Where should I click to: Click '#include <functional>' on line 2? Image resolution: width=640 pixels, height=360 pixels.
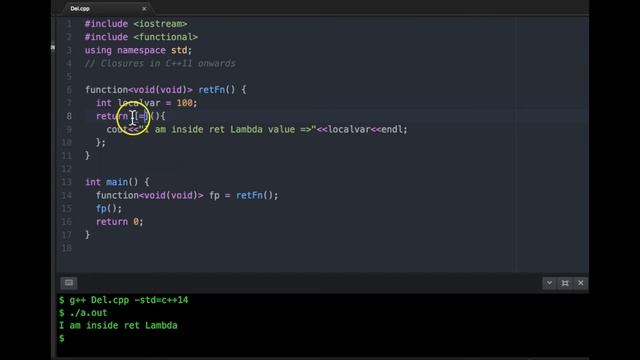[x=141, y=37]
